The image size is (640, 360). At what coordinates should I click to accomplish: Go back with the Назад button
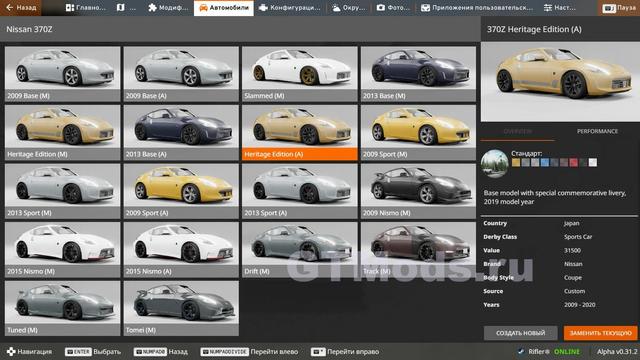coord(20,7)
